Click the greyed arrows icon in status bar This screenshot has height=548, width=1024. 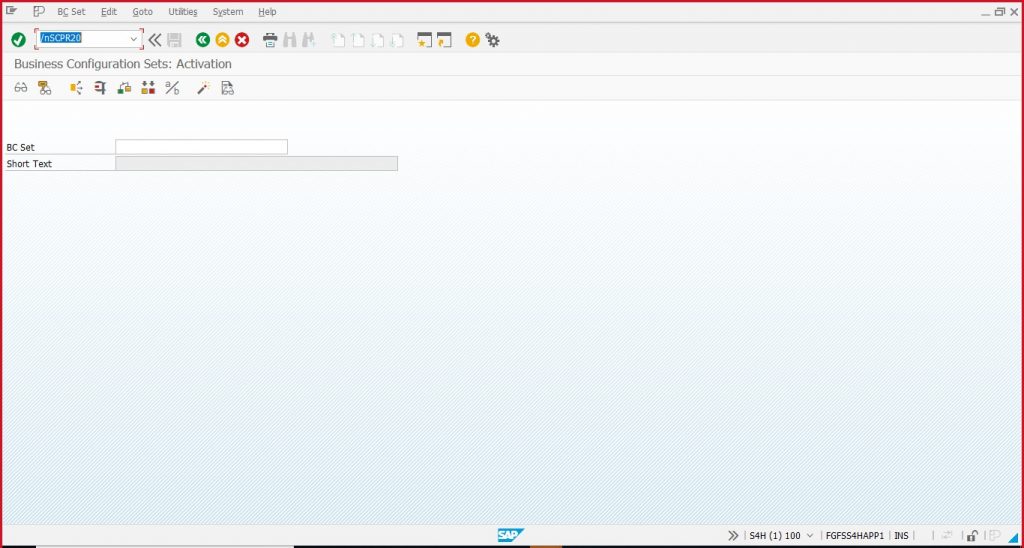[x=947, y=536]
